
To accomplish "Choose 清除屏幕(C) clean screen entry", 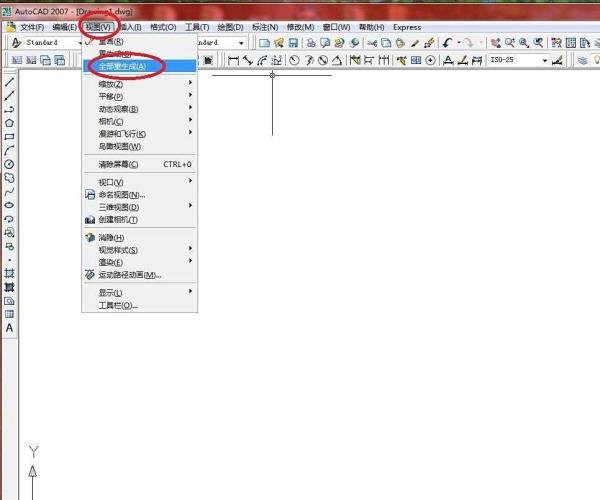I will [x=140, y=164].
